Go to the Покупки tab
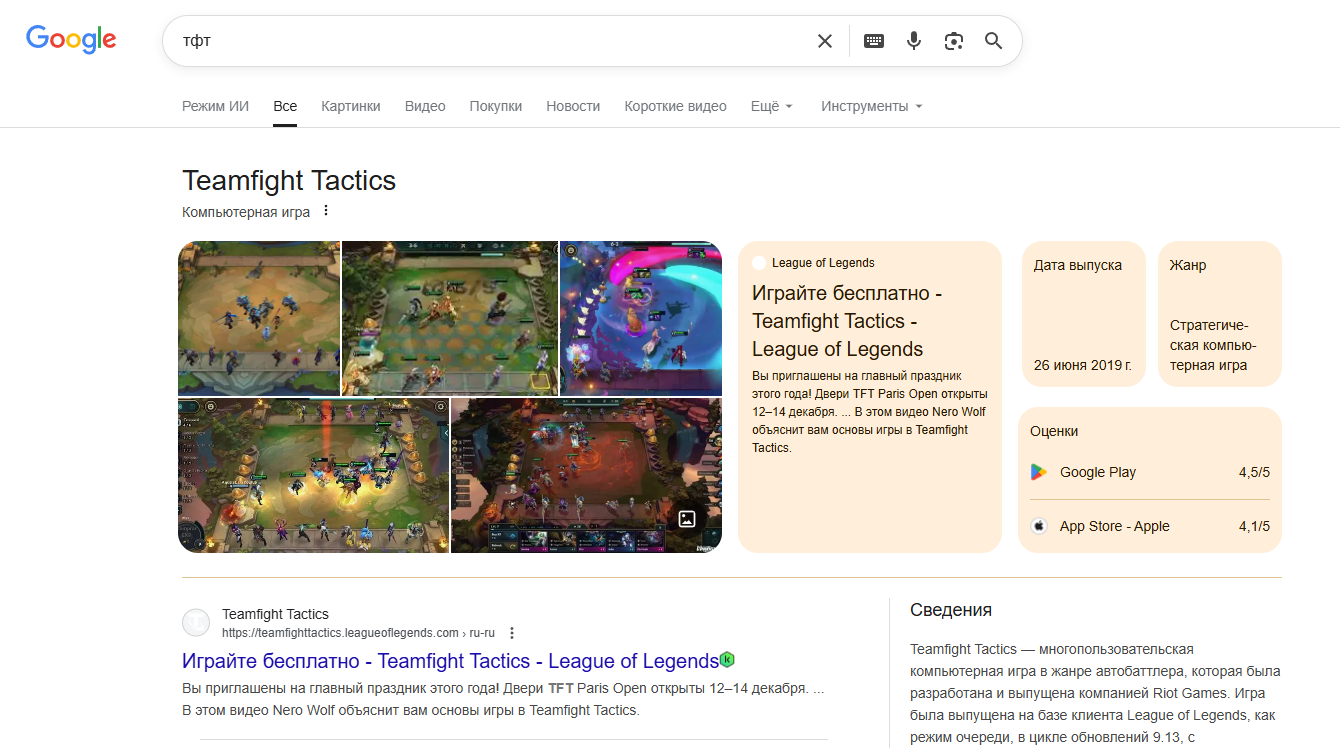This screenshot has width=1340, height=748. tap(496, 106)
